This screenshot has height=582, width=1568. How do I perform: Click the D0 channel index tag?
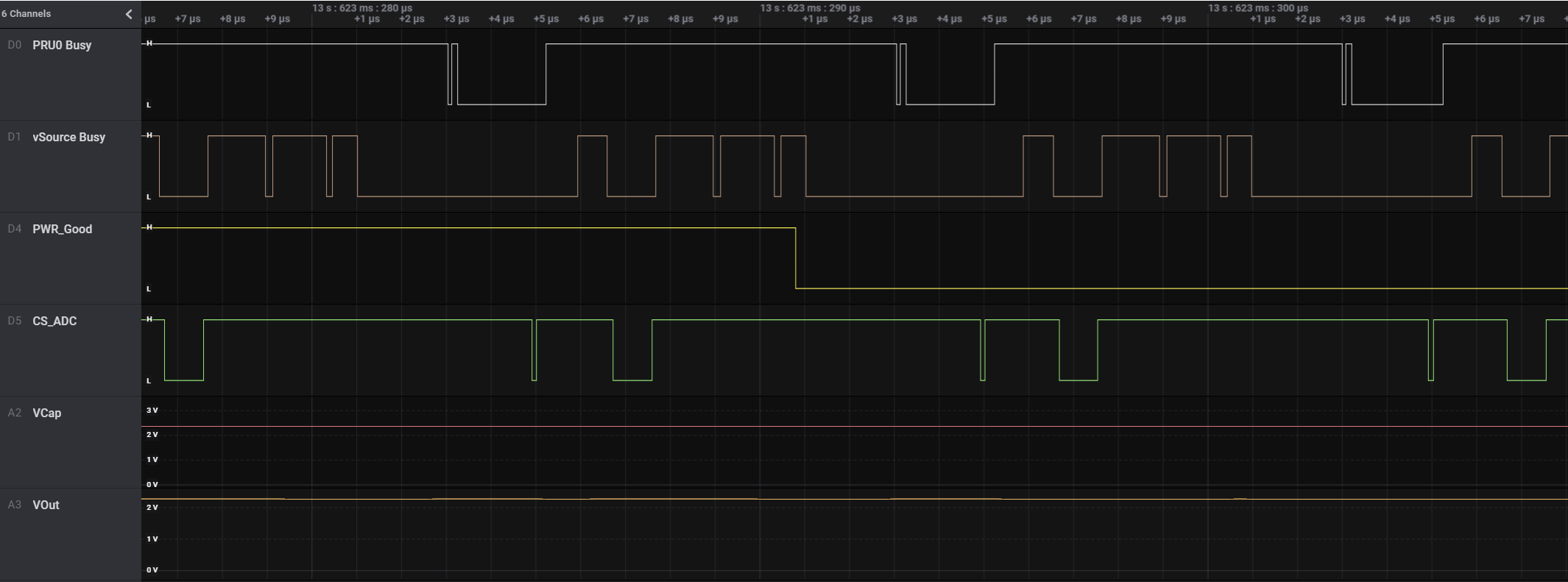tap(15, 45)
